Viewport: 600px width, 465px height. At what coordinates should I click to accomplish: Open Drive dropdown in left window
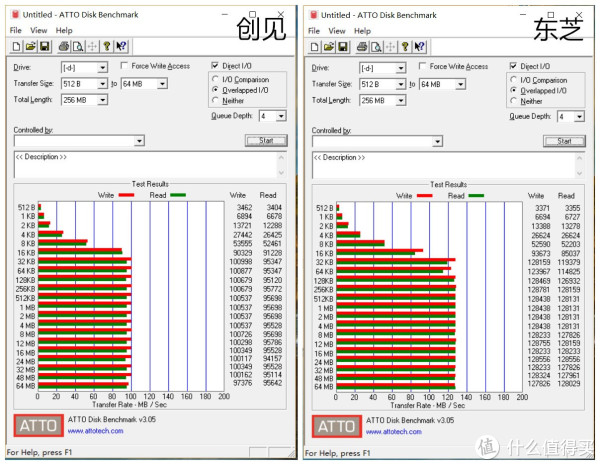(102, 68)
